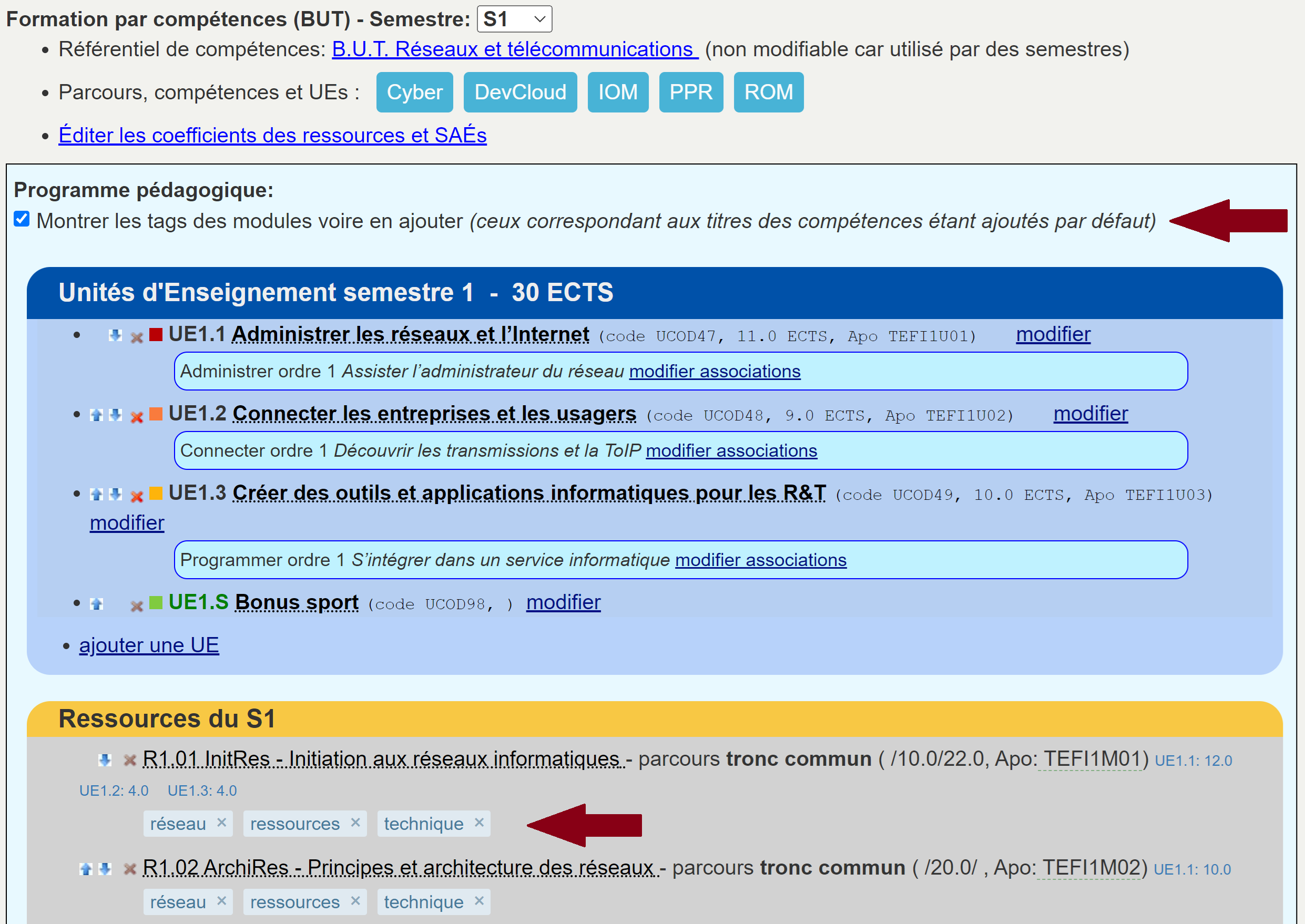Modifier associations for Connecter ordre 1

coord(731,451)
